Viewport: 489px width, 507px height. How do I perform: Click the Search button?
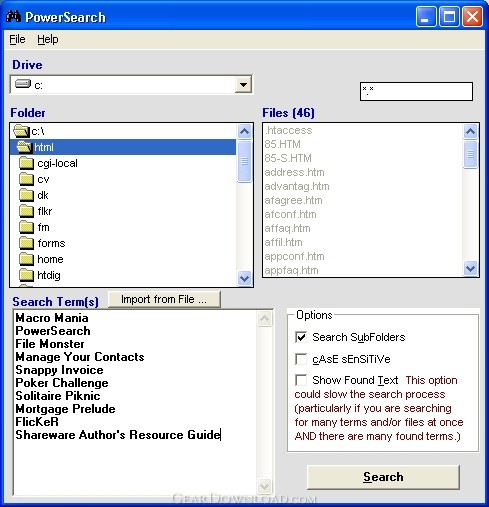(383, 477)
